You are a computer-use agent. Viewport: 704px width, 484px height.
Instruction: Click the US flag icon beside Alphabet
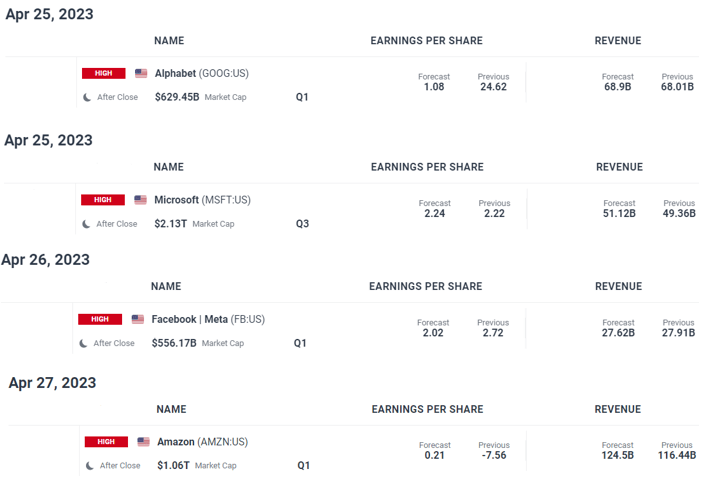point(141,73)
